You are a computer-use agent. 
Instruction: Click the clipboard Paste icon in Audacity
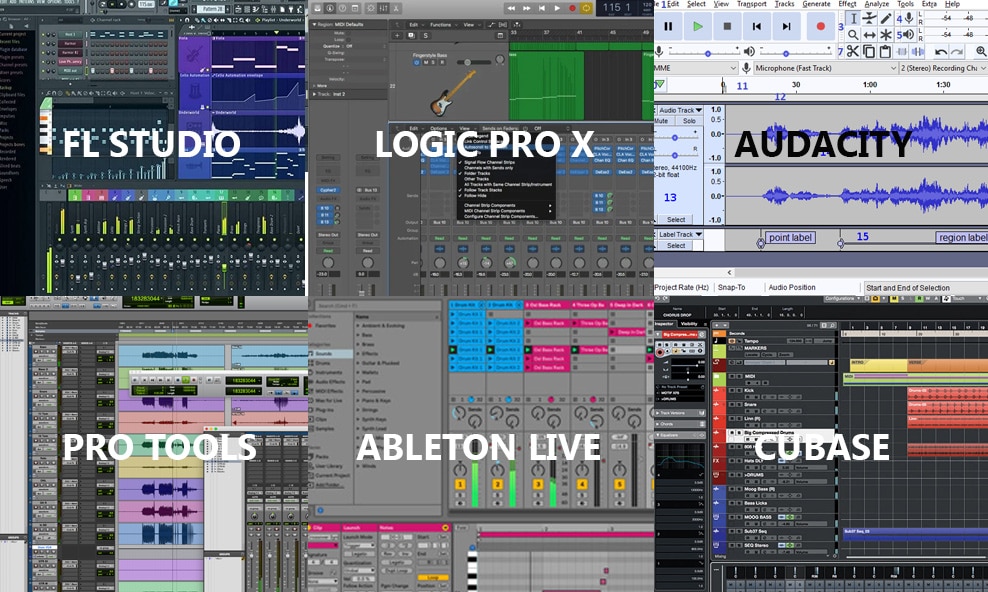pyautogui.click(x=885, y=52)
